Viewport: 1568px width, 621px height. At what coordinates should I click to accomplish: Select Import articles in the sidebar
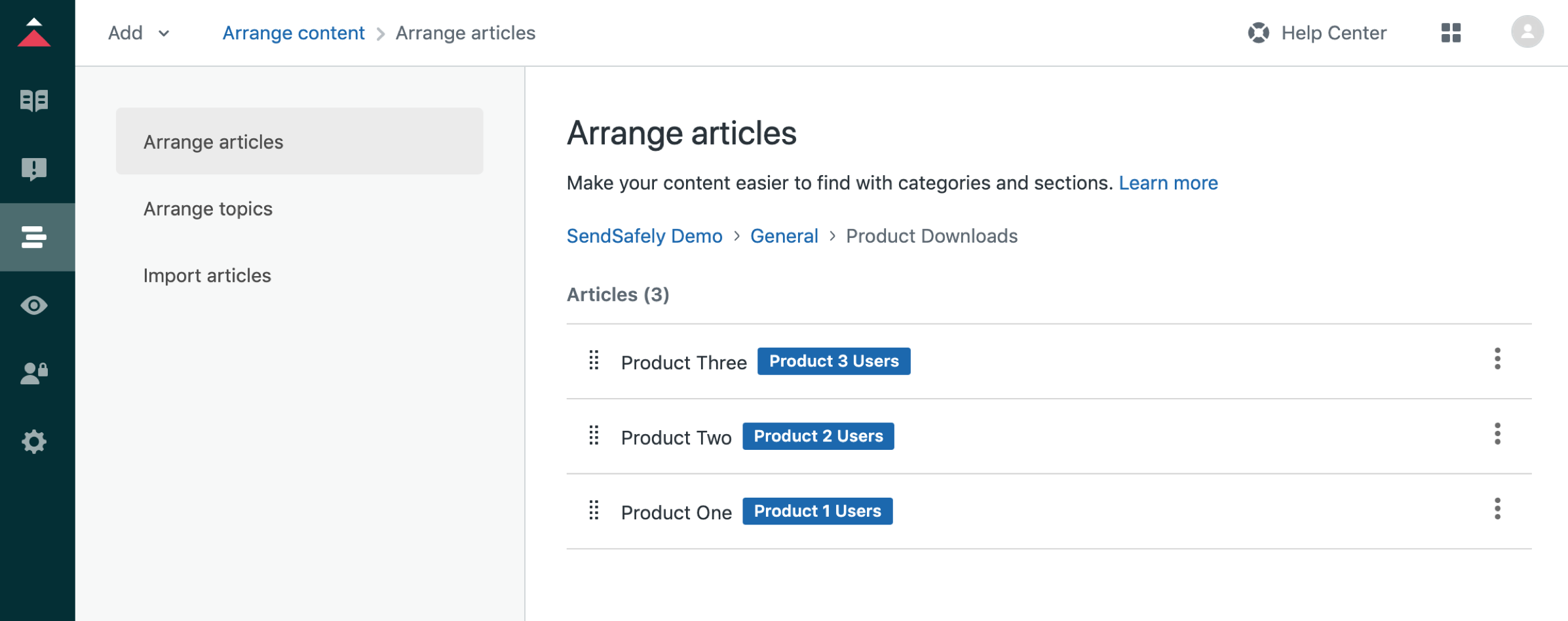point(207,275)
